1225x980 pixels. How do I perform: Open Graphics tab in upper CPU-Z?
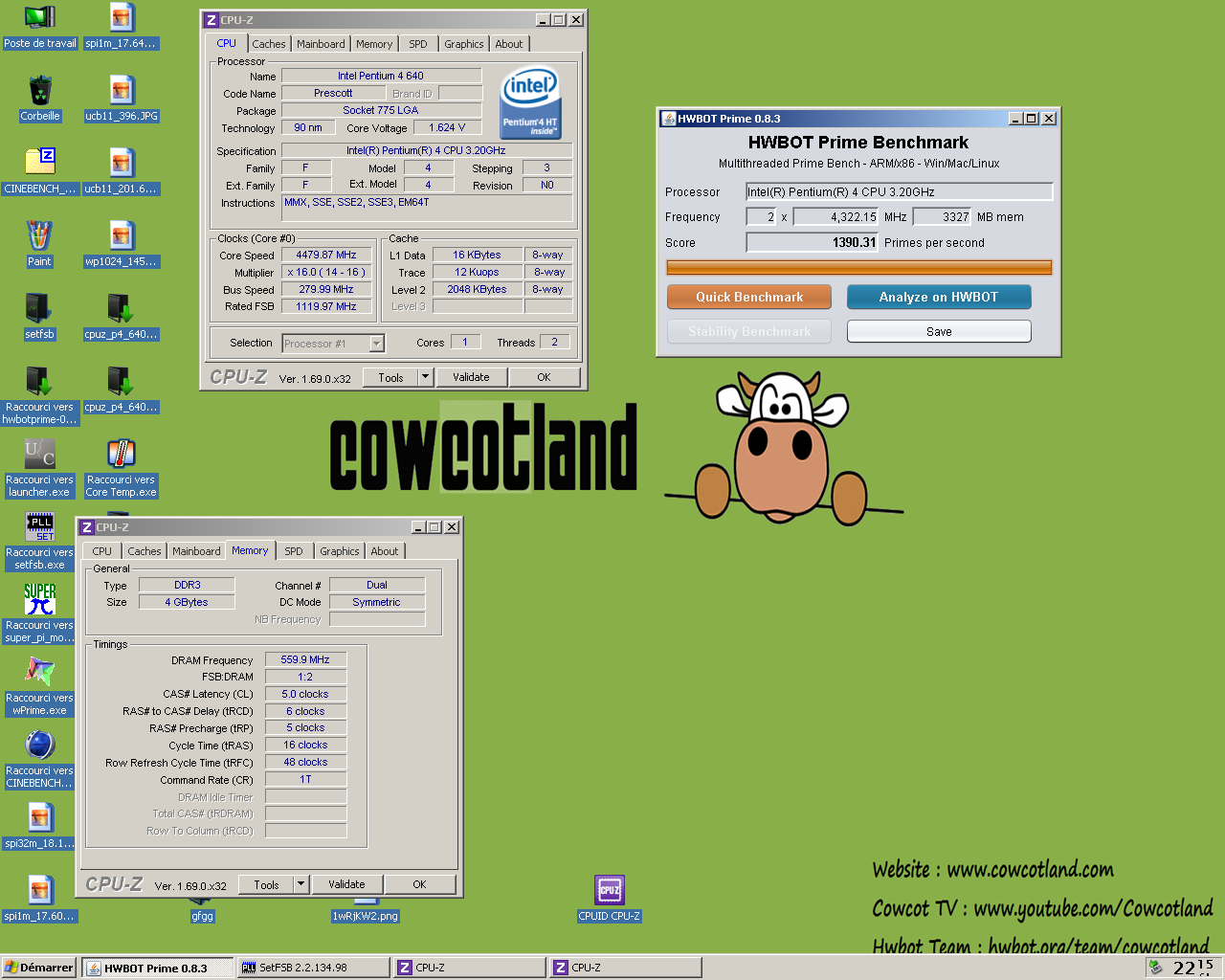[x=464, y=44]
